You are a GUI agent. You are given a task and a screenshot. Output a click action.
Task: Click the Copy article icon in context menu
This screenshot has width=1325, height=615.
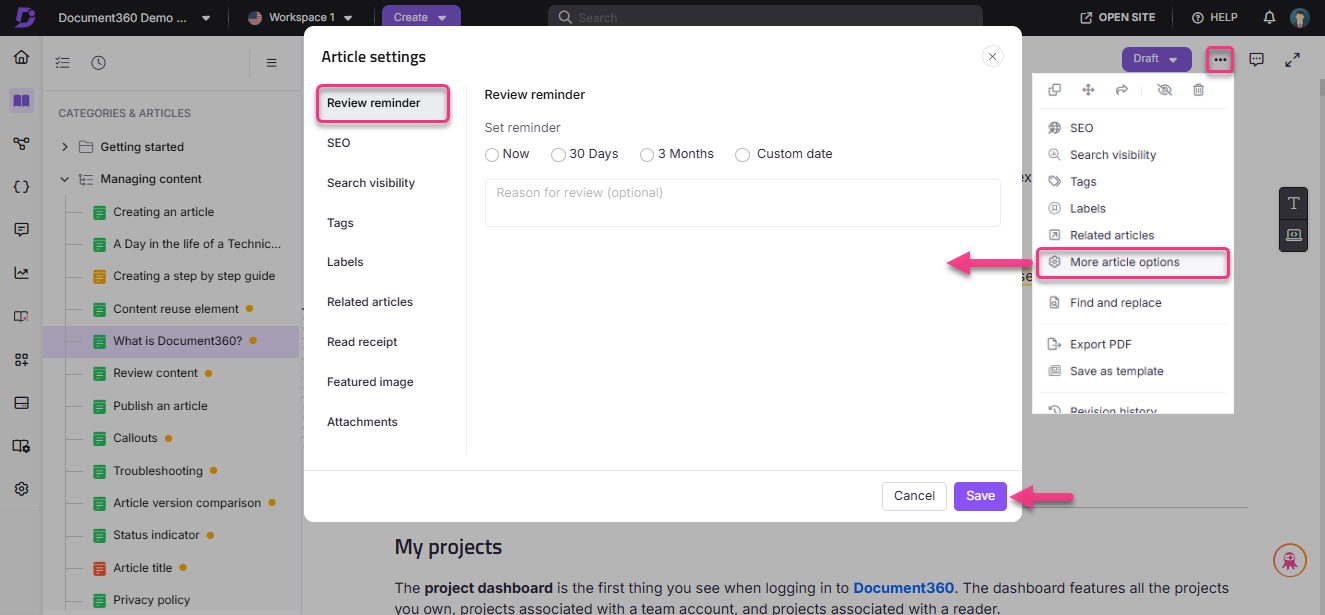1054,89
